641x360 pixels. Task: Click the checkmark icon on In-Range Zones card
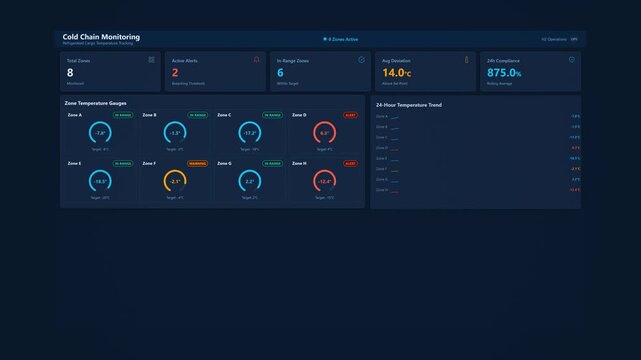[362, 60]
